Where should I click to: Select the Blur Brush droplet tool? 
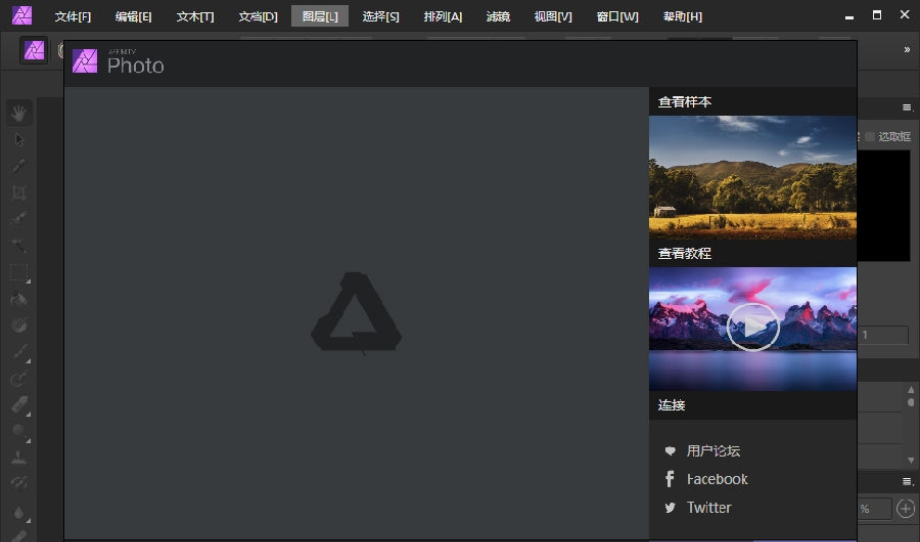click(x=19, y=512)
